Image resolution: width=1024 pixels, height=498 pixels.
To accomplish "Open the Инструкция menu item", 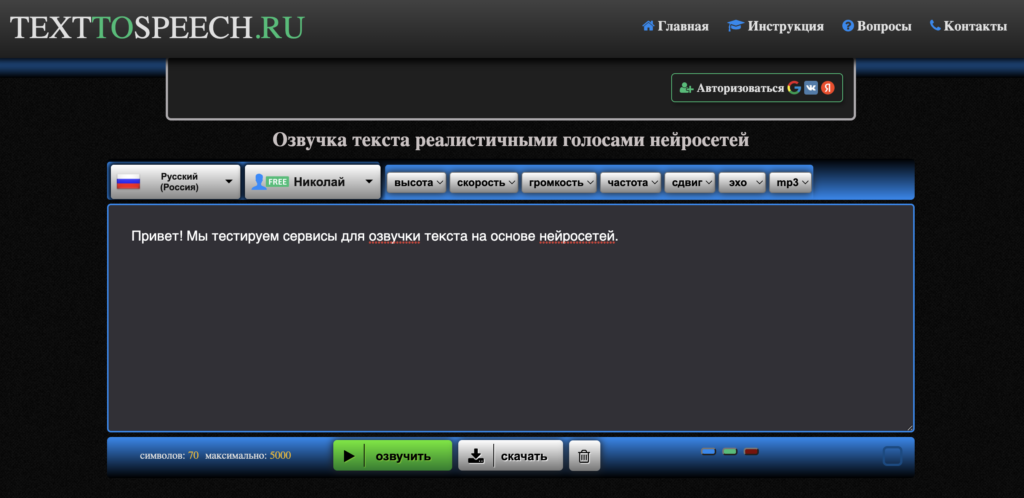I will click(x=776, y=27).
